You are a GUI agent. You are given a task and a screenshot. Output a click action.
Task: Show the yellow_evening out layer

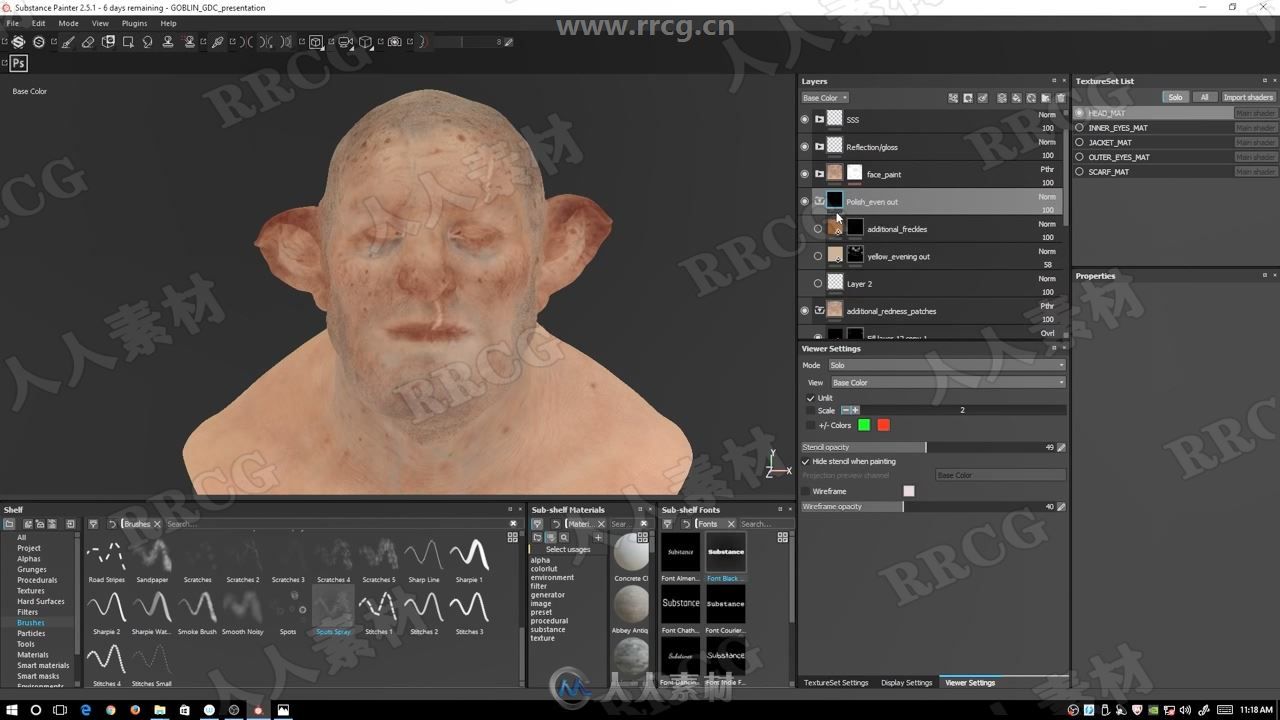click(x=818, y=256)
